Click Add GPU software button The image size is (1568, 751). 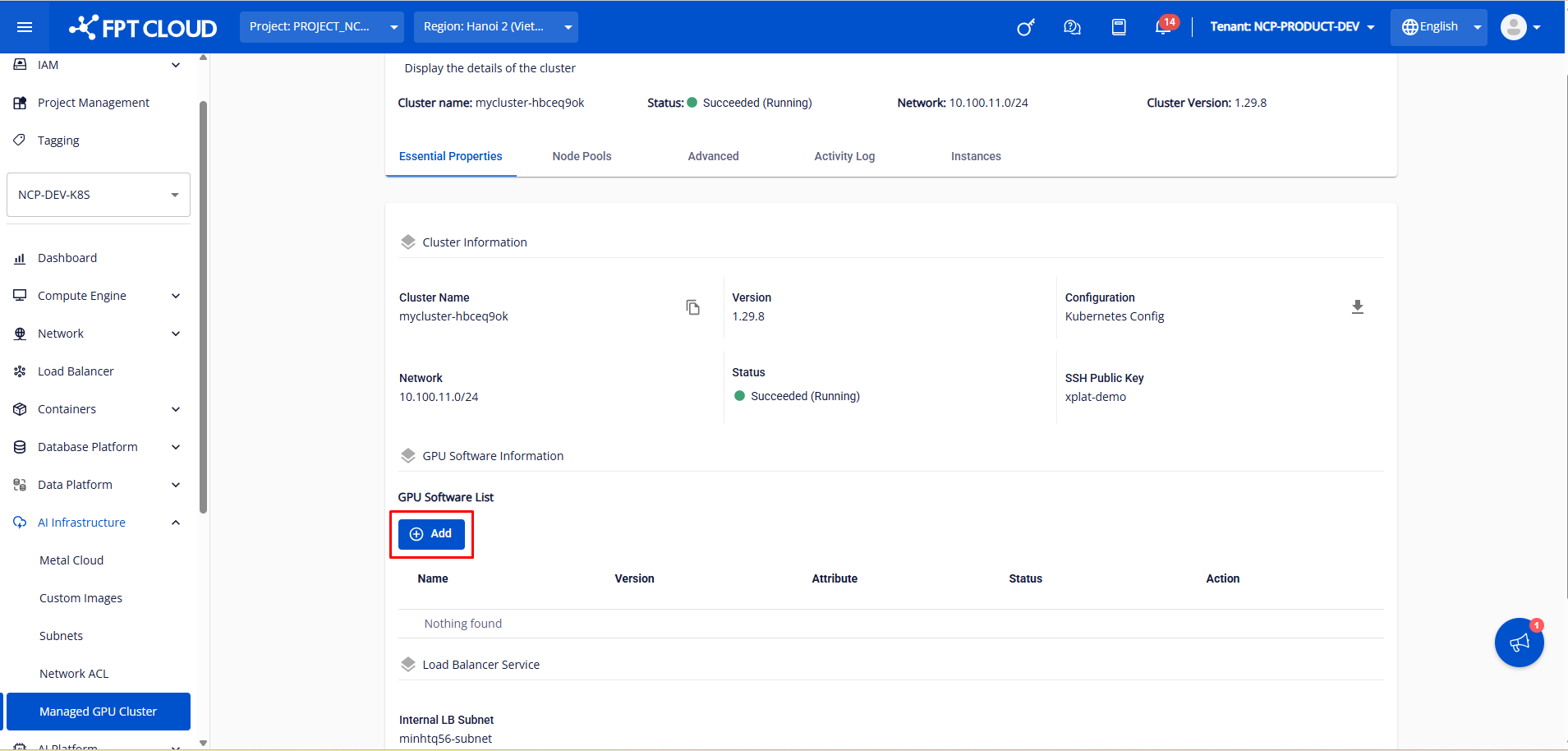(x=431, y=534)
